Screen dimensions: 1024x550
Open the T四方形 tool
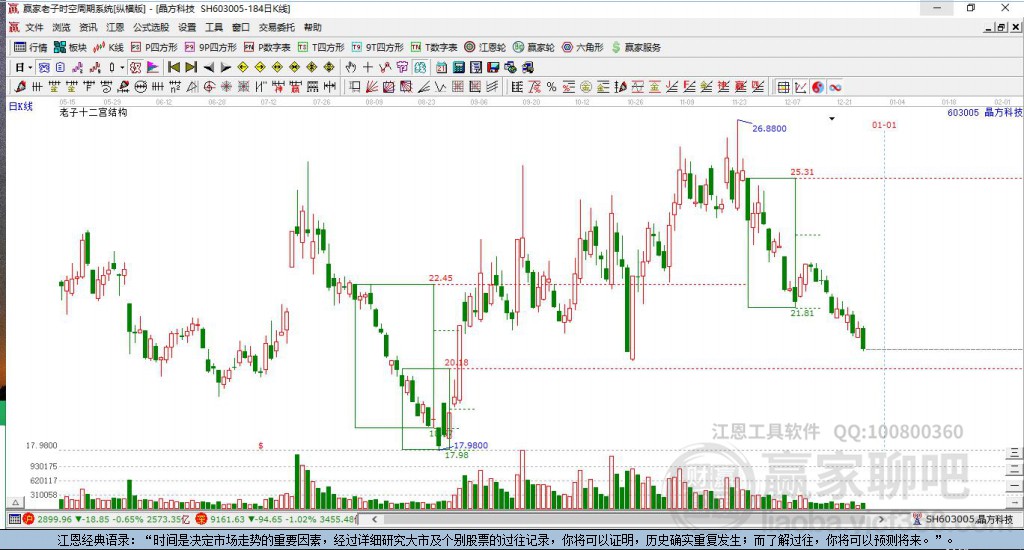click(x=321, y=47)
